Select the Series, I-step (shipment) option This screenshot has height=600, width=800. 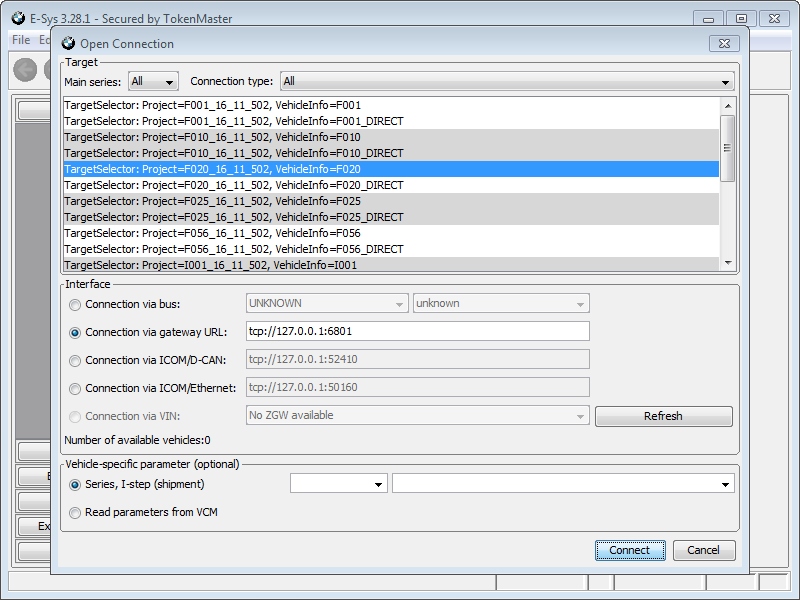pos(75,483)
